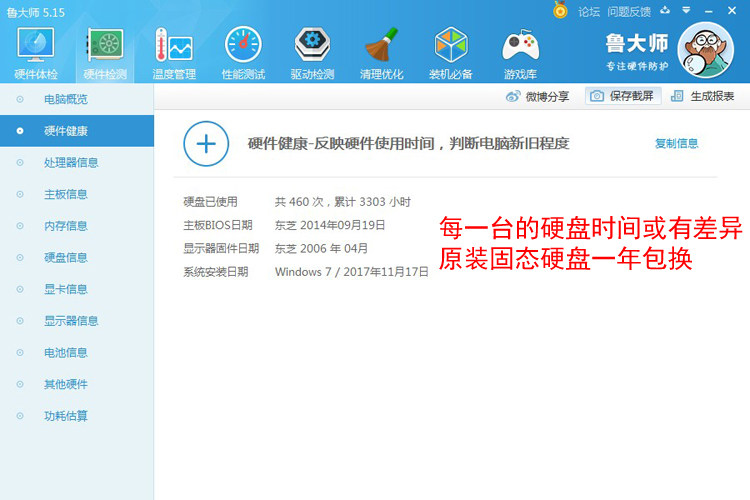Open 论坛 forum link

click(x=589, y=11)
